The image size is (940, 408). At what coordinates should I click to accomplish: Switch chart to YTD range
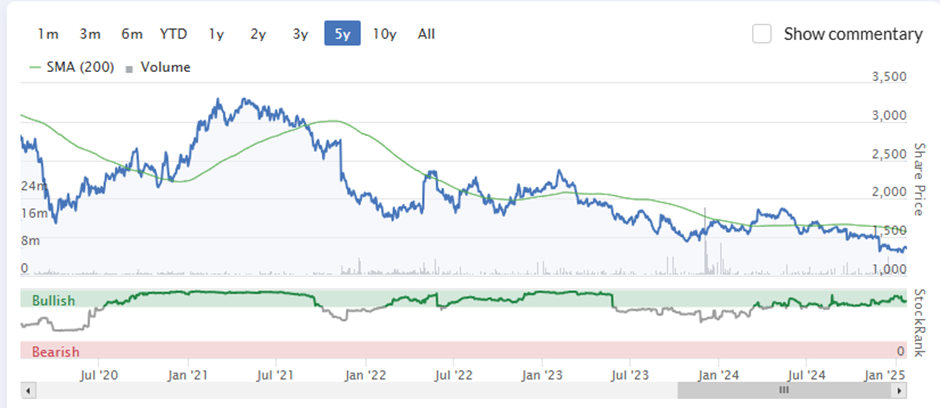point(174,34)
